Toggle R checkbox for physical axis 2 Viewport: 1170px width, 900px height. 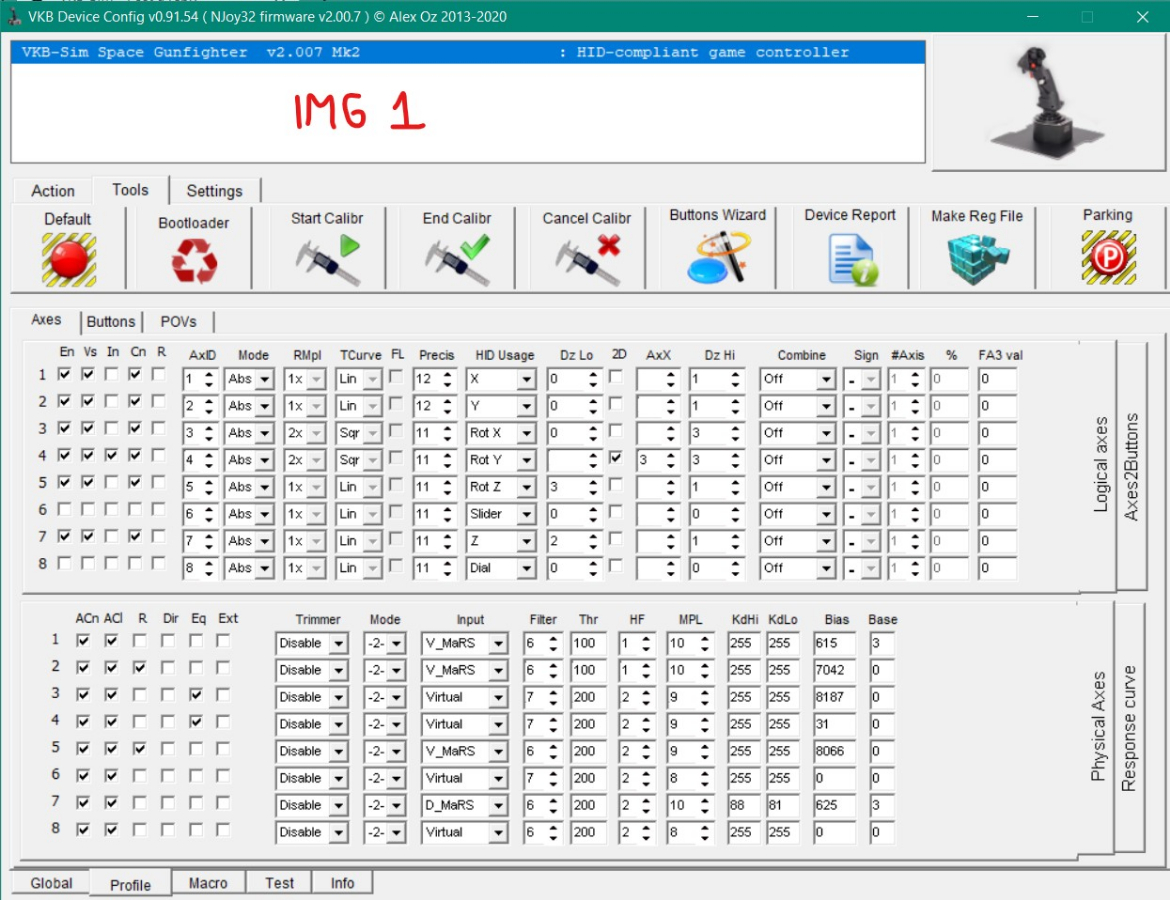140,667
